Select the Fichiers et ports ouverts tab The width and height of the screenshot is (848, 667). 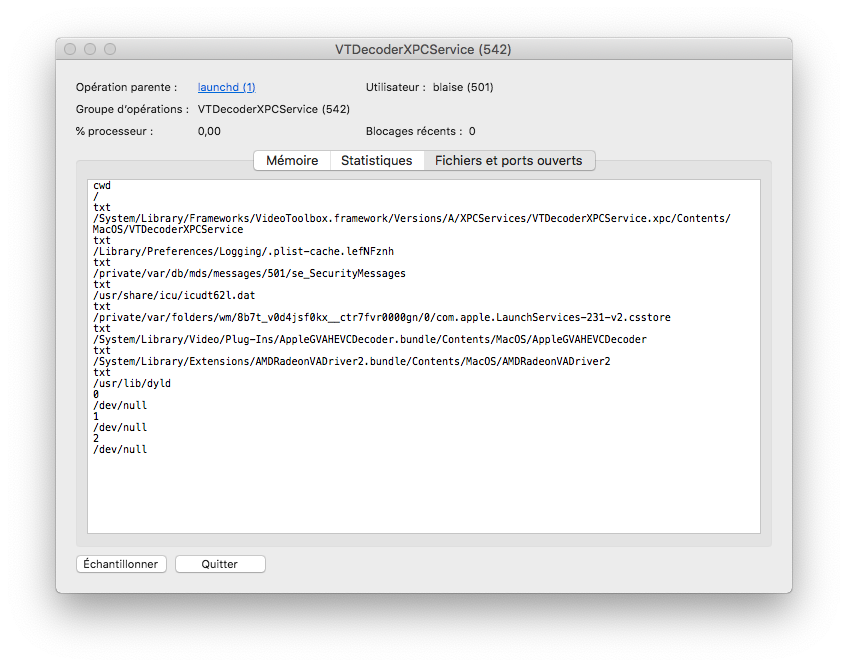coord(508,161)
